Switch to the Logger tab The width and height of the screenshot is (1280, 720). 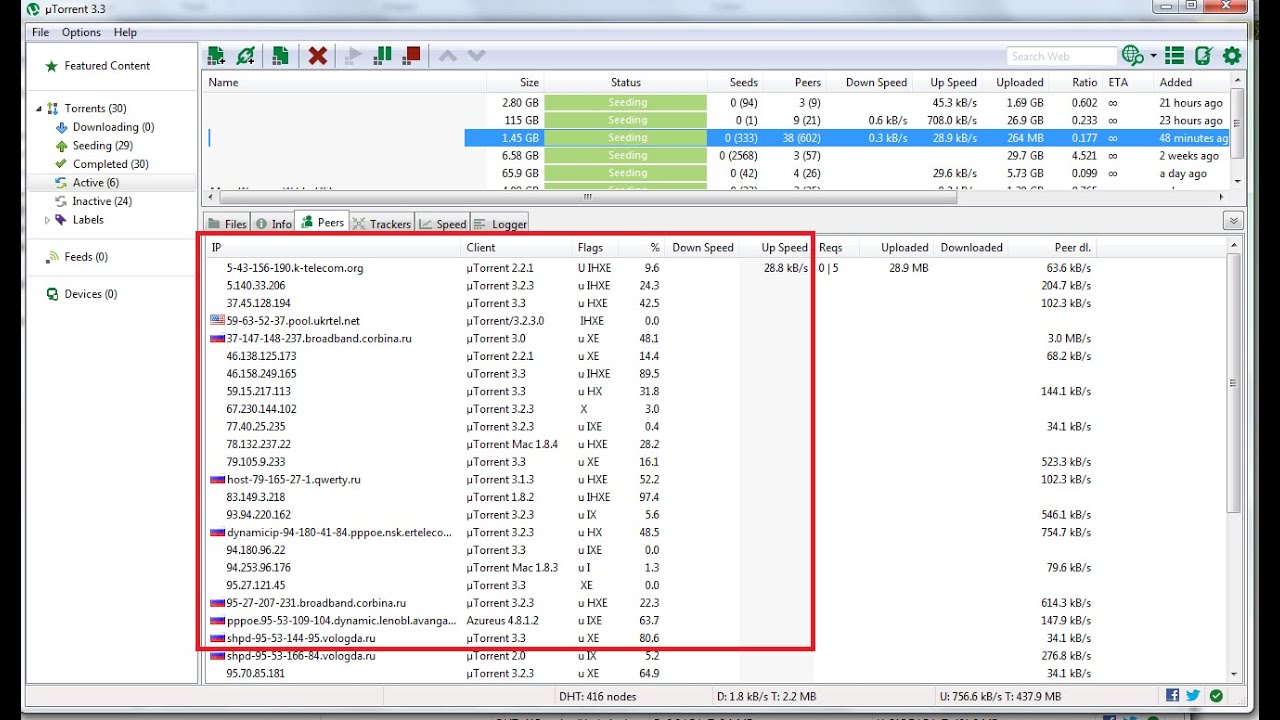click(x=499, y=224)
